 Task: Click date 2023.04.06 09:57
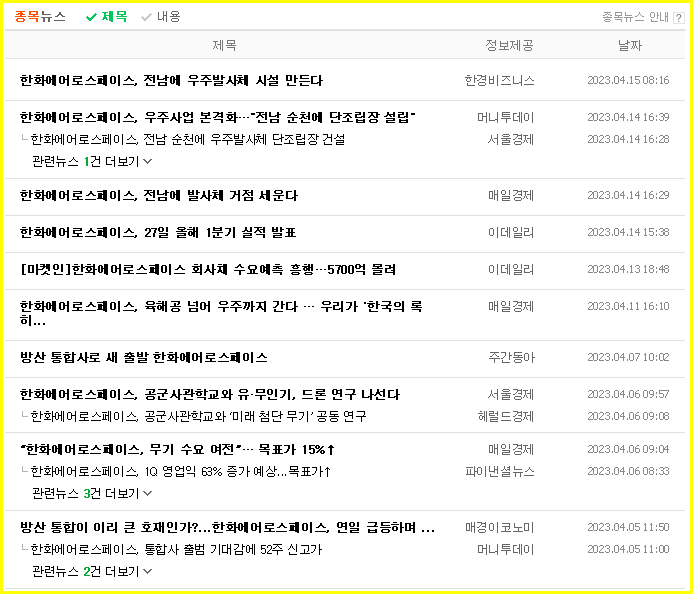(x=628, y=394)
